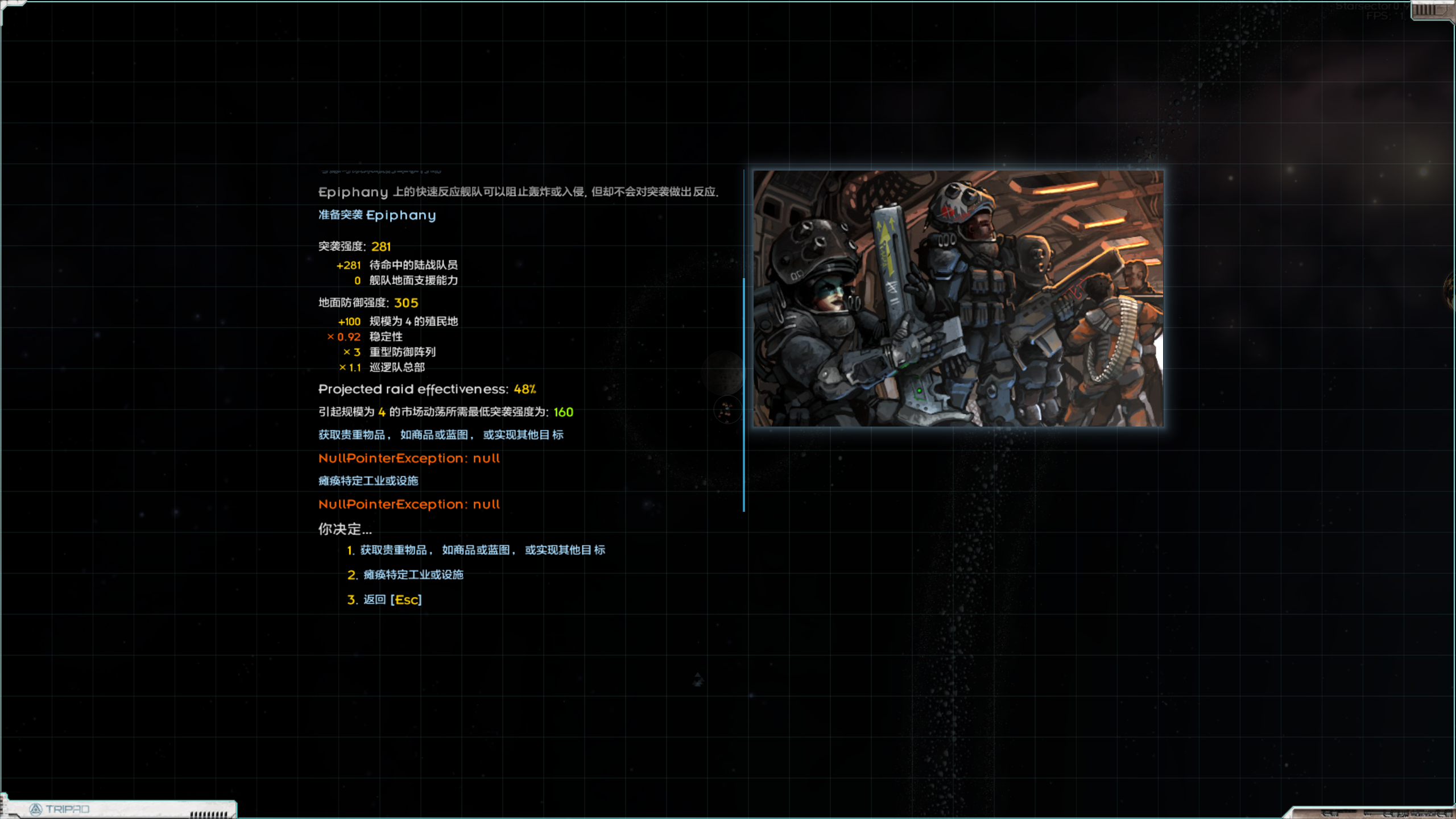Screen dimensions: 1456x819
Task: Click the 准备突袭 Epiphany heading
Action: click(x=377, y=215)
